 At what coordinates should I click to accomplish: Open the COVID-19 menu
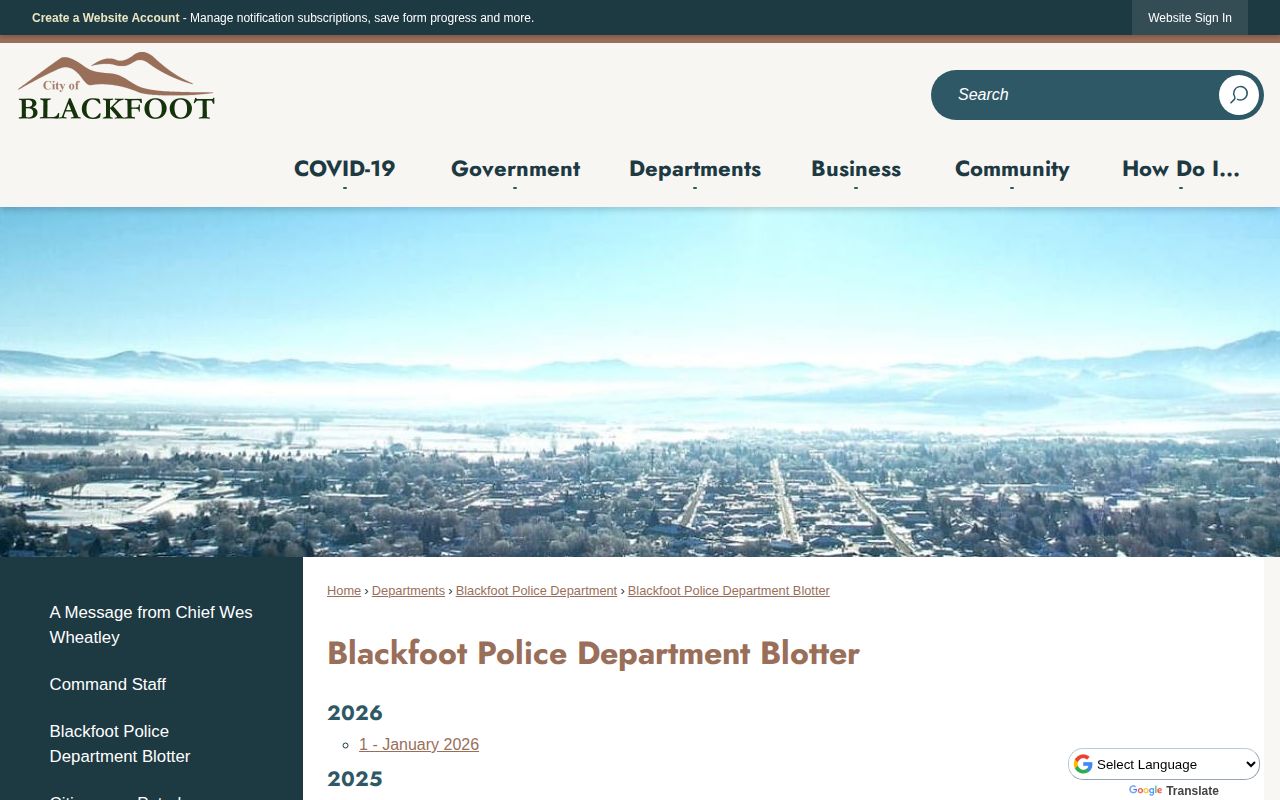pos(345,169)
